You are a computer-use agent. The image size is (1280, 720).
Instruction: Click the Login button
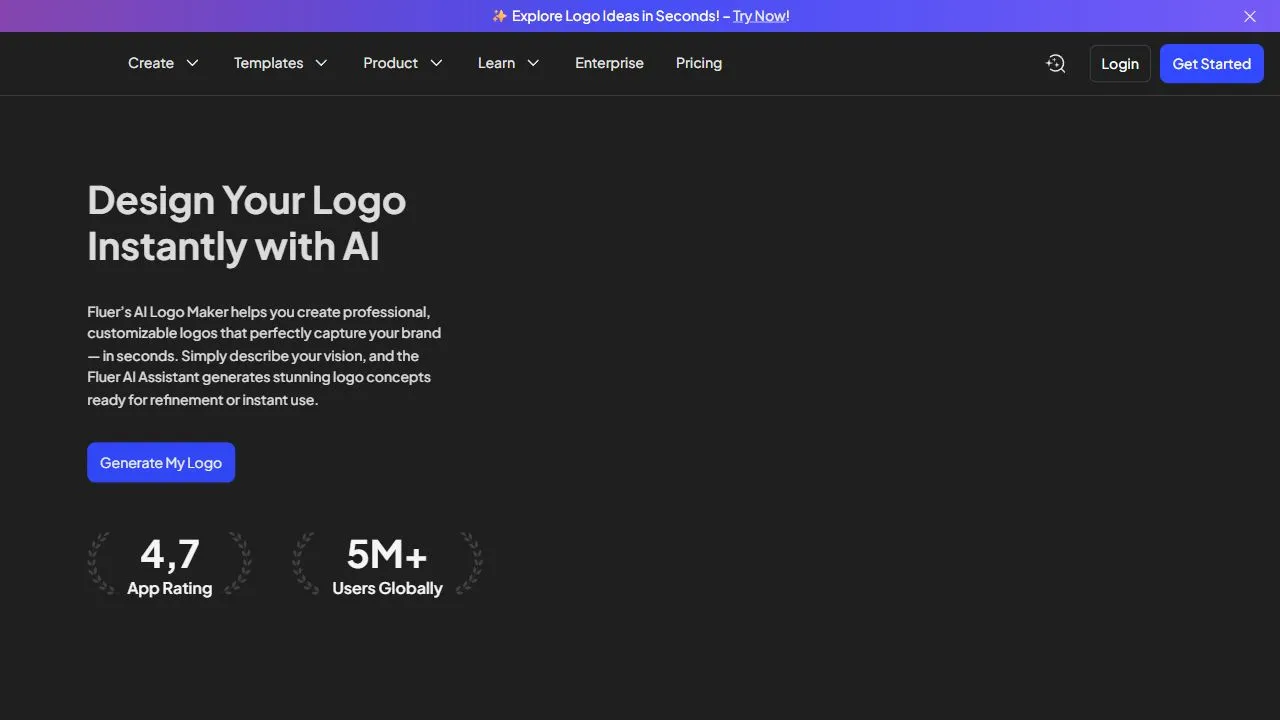(1120, 63)
